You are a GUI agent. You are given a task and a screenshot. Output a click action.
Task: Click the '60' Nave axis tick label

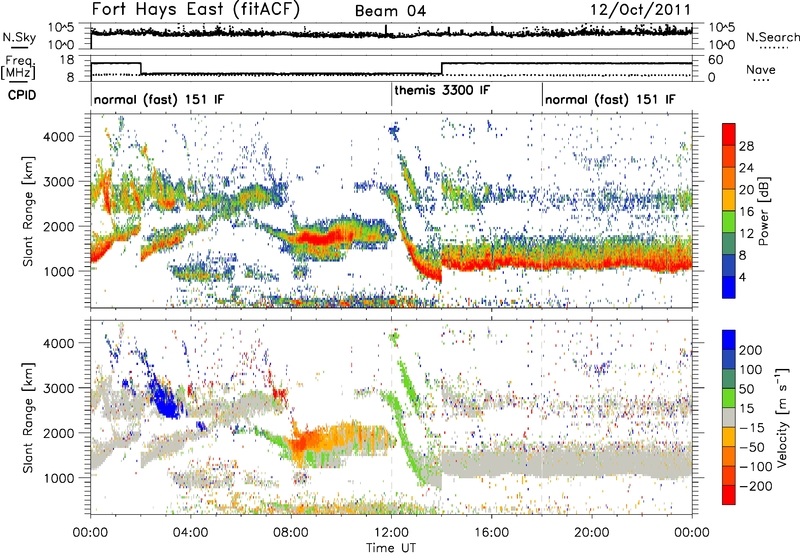pos(716,60)
